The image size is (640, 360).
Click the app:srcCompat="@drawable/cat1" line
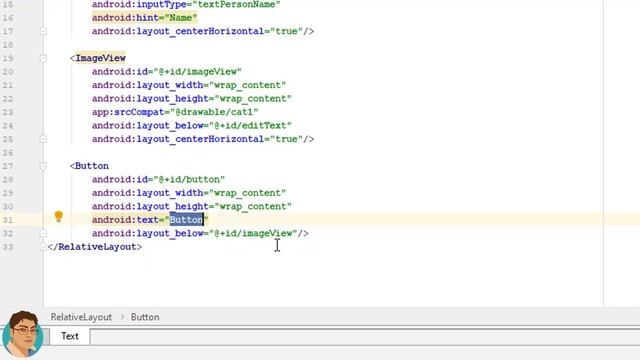click(175, 112)
